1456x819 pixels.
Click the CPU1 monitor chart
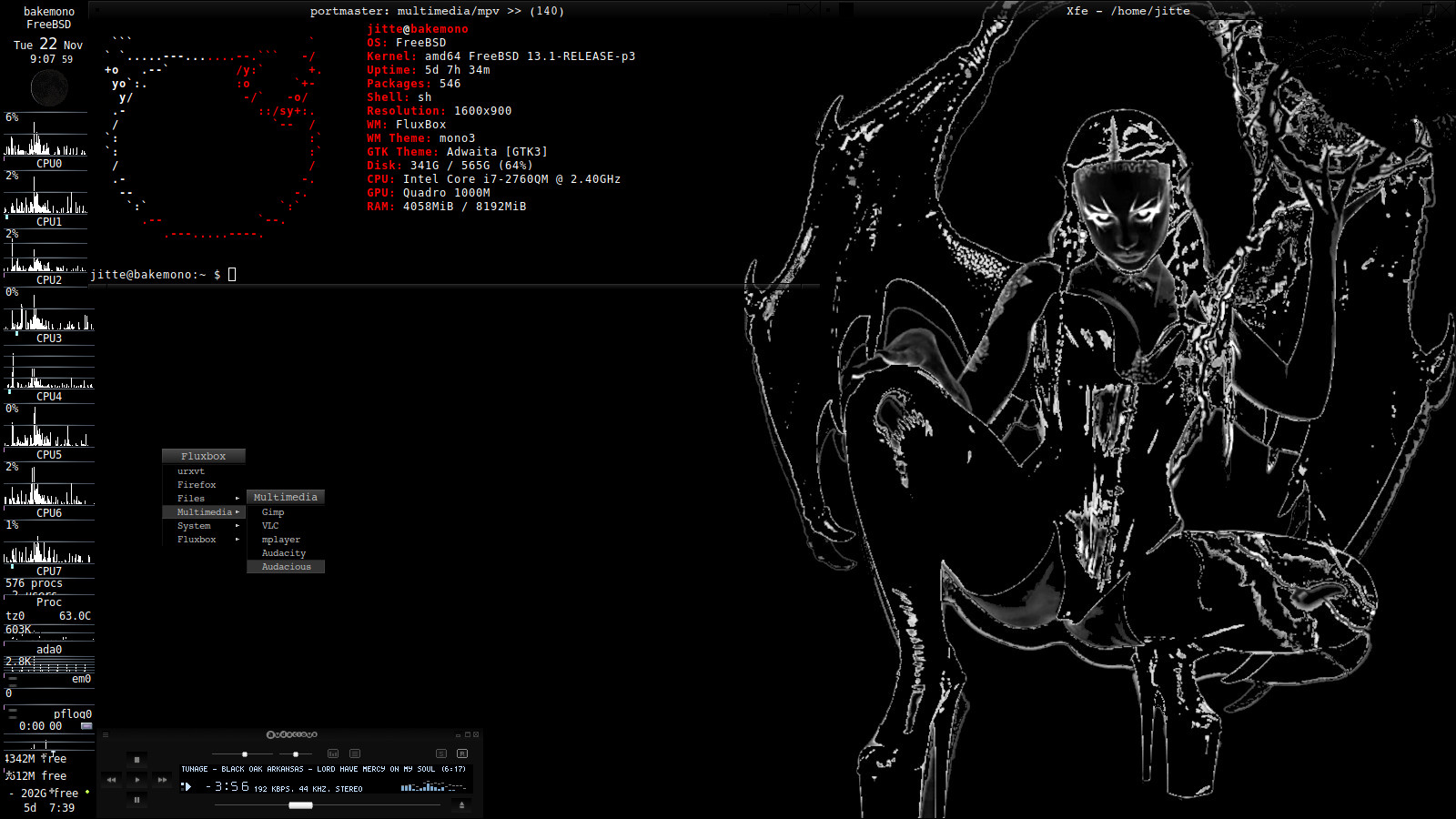click(45, 194)
